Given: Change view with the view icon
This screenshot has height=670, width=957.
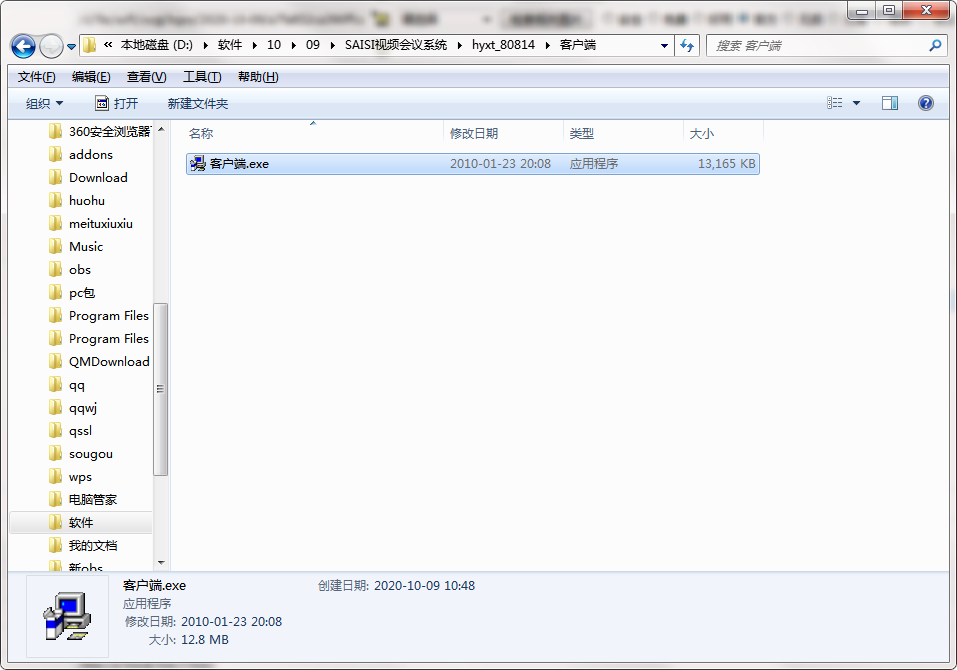Looking at the screenshot, I should coord(834,103).
